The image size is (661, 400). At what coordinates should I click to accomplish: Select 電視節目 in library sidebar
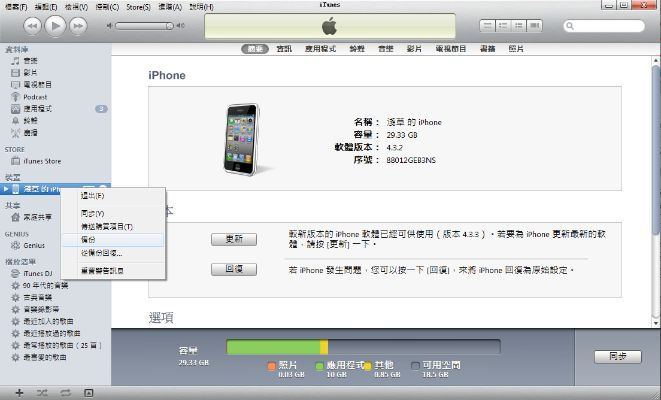[x=37, y=85]
